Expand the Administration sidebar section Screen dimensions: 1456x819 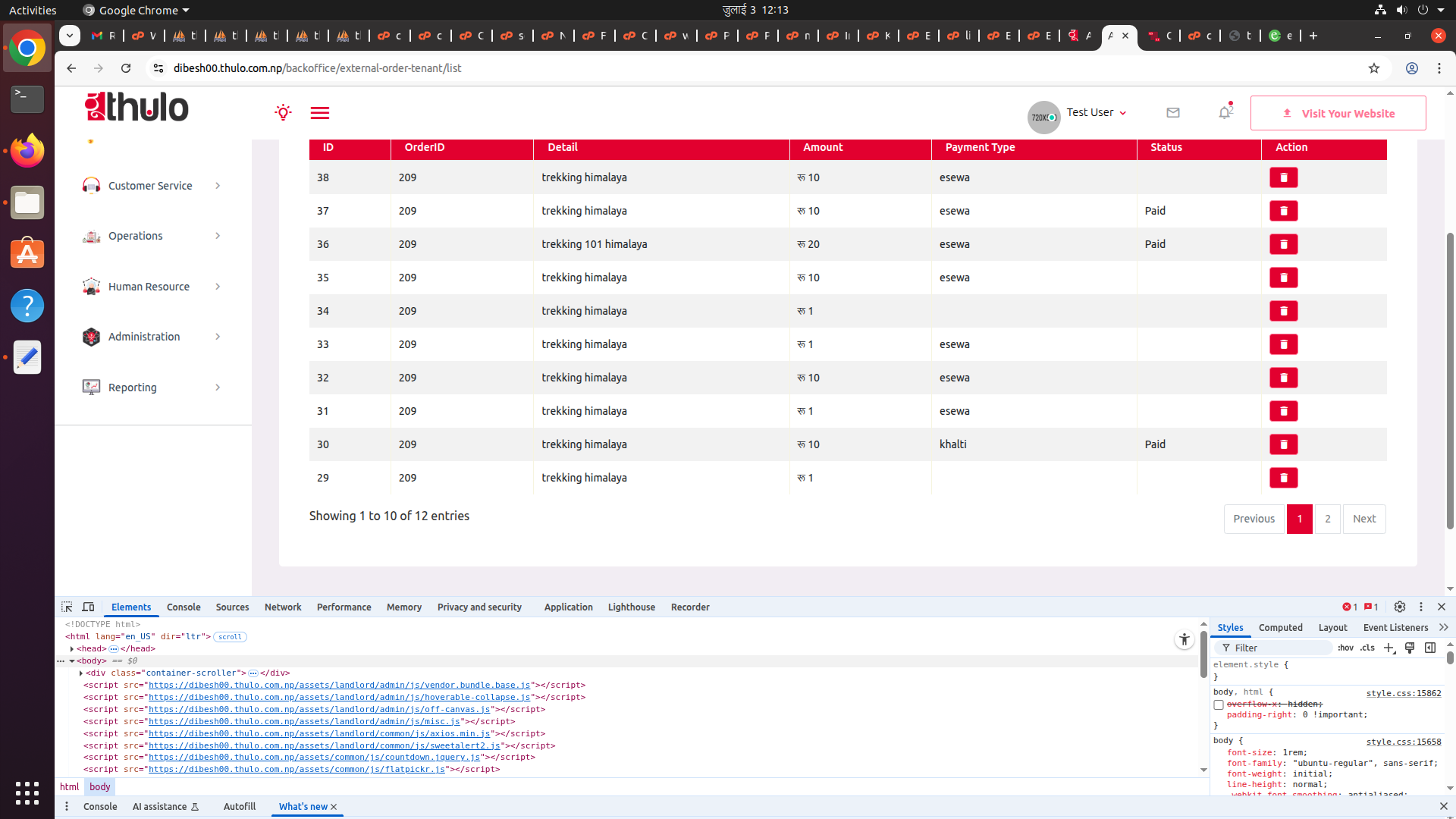144,337
